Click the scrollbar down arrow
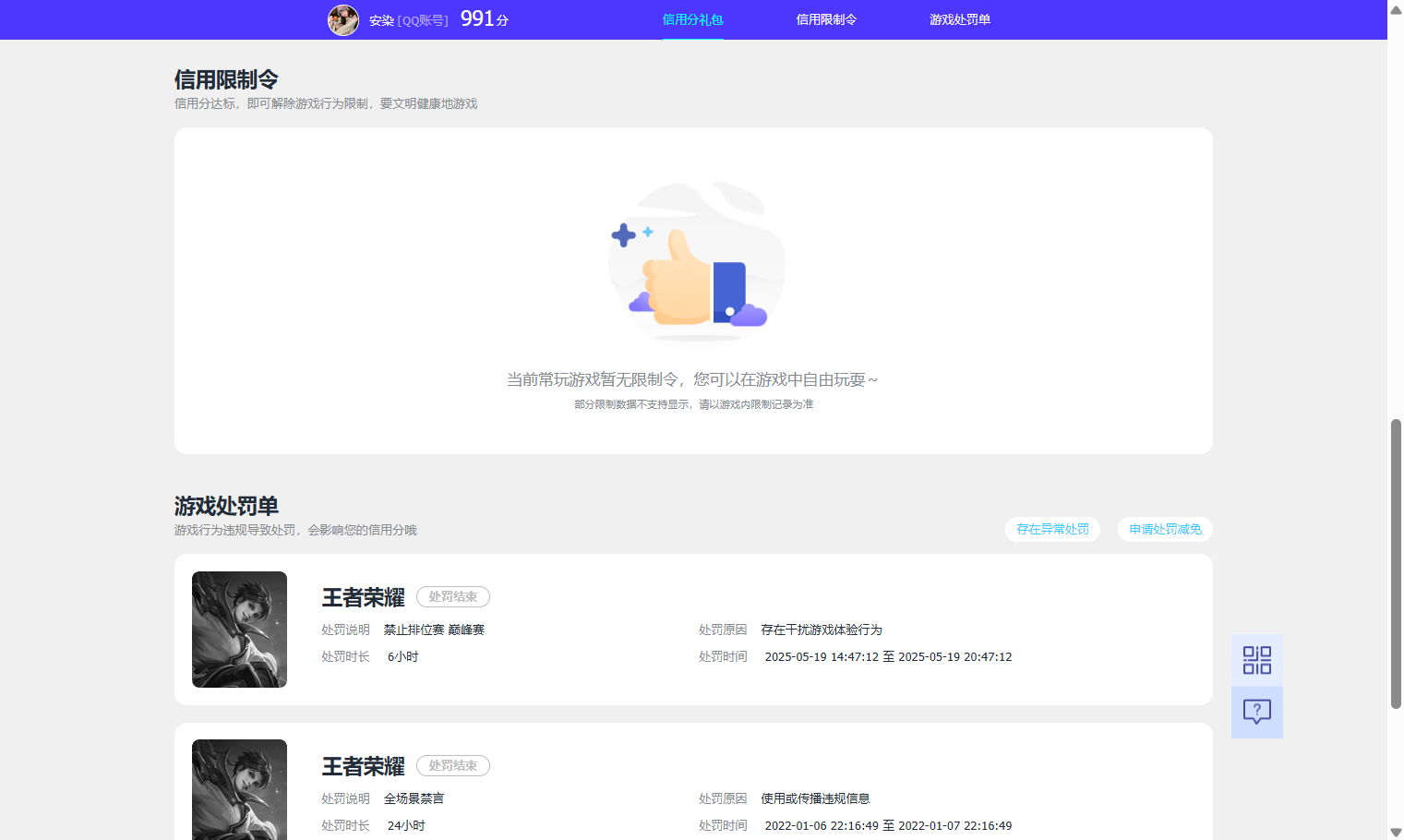The height and width of the screenshot is (840, 1404). coord(1396,832)
